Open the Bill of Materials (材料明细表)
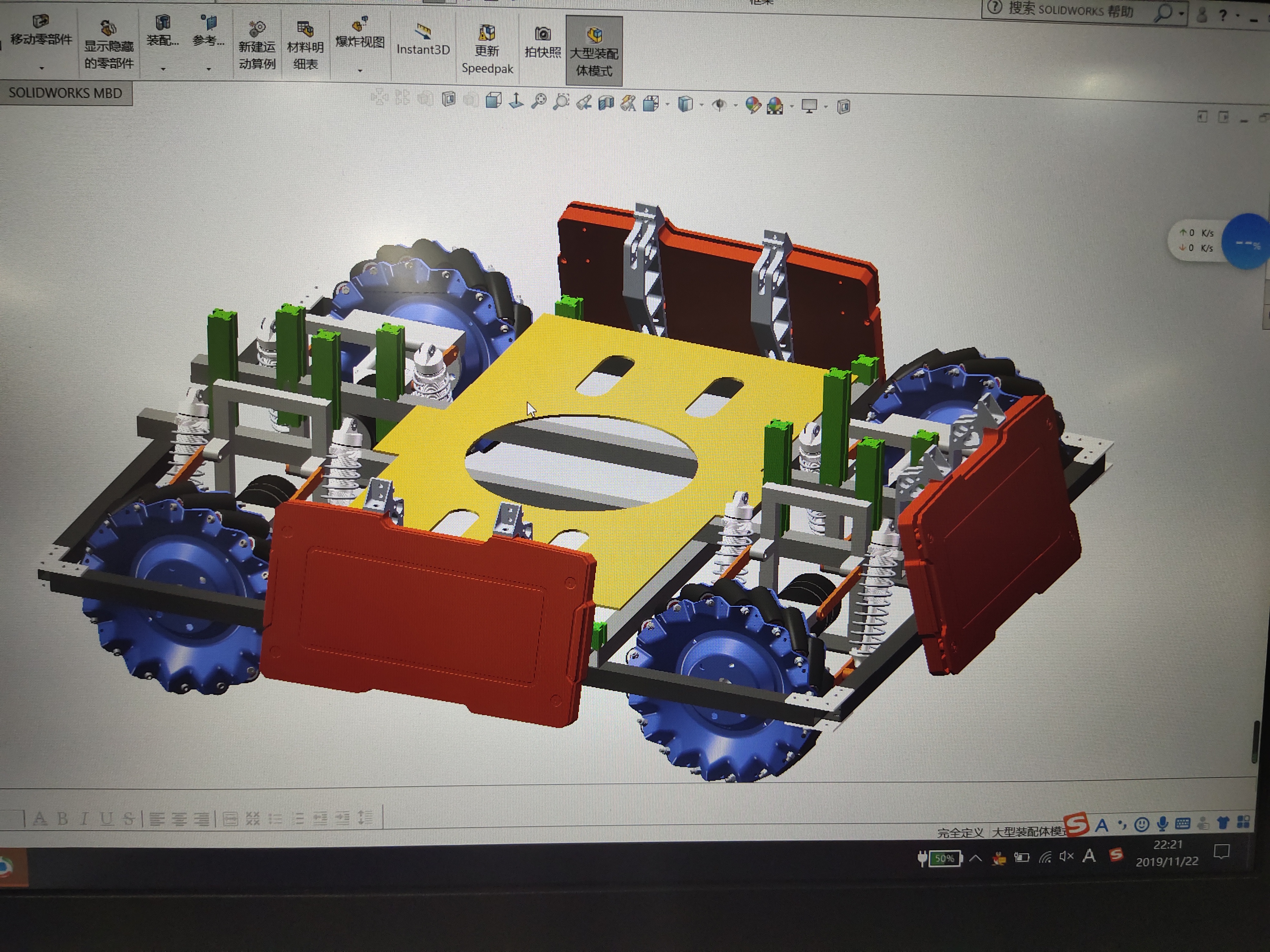This screenshot has height=952, width=1270. pos(305,46)
